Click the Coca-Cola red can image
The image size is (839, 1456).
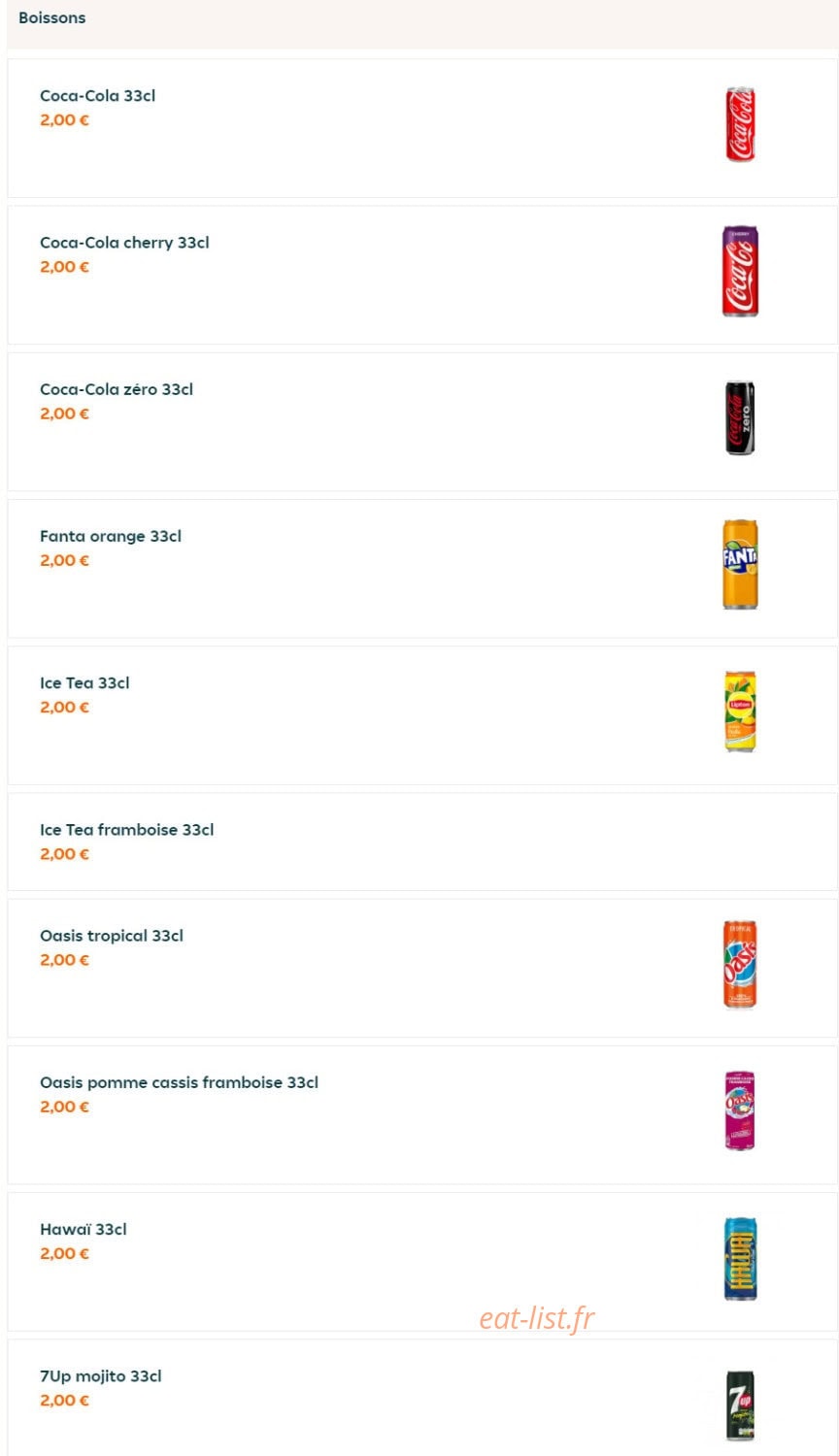[740, 124]
